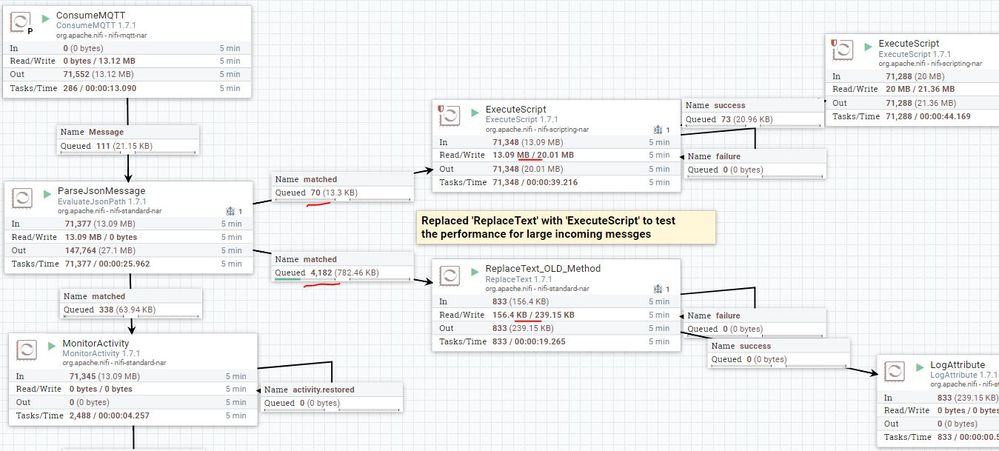The width and height of the screenshot is (999, 451).
Task: Click the green run indicator beside ReplaceText_OLD_Method
Action: (x=475, y=272)
